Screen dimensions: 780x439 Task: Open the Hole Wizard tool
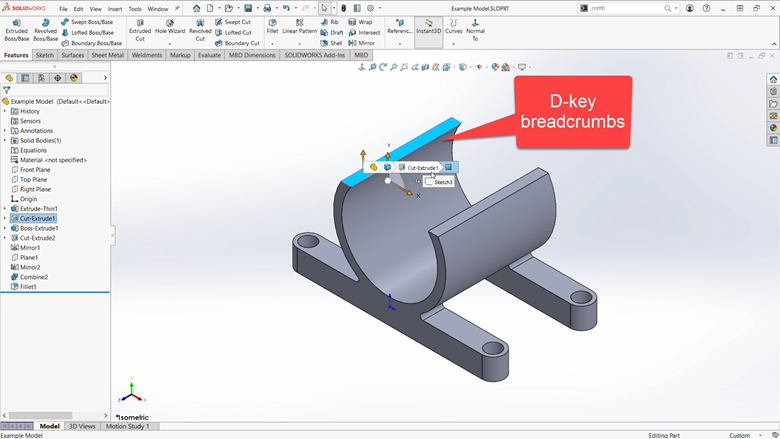(x=170, y=27)
